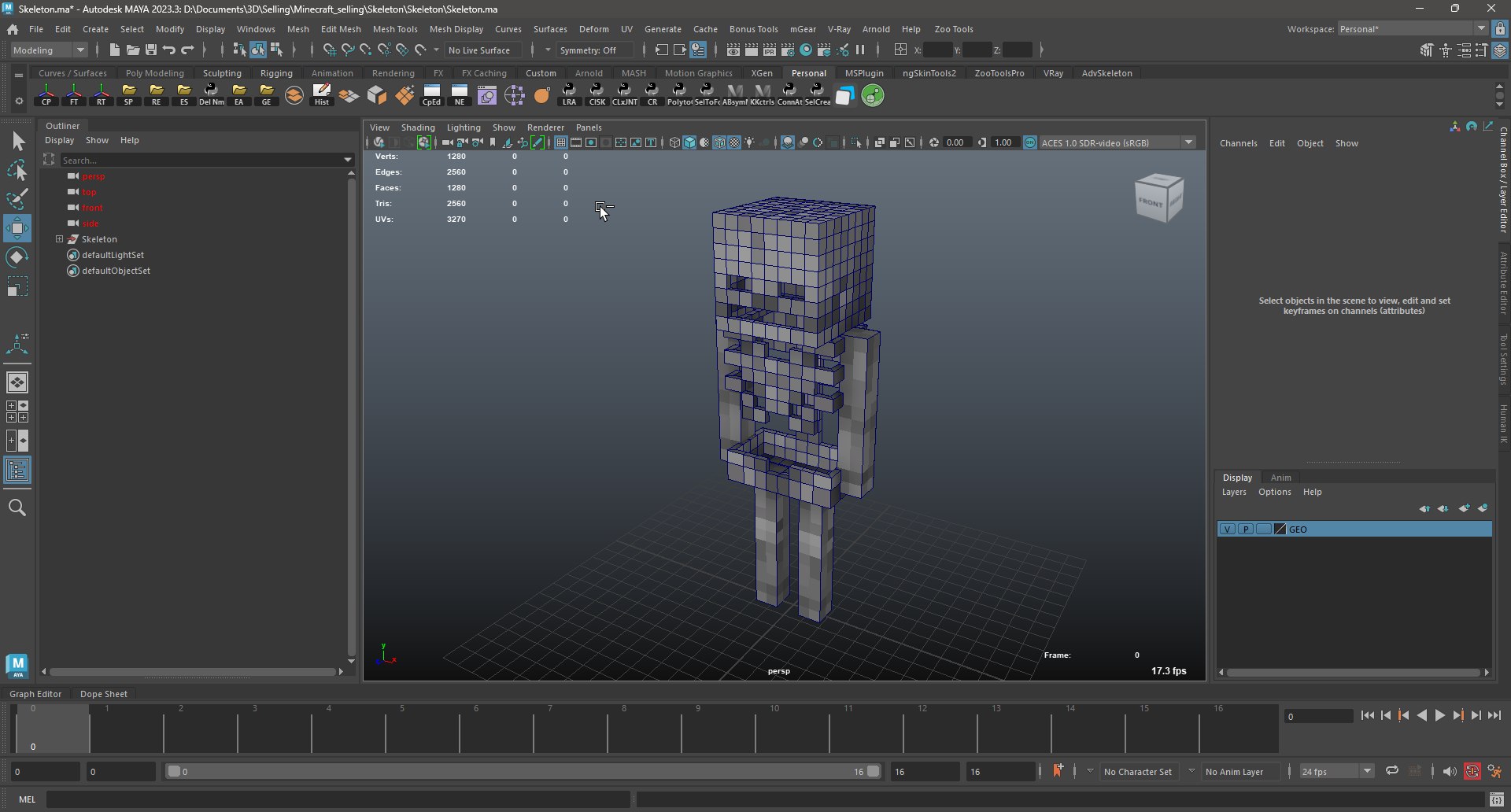Open the 24 fps frame rate dropdown
This screenshot has width=1511, height=812.
(1336, 771)
